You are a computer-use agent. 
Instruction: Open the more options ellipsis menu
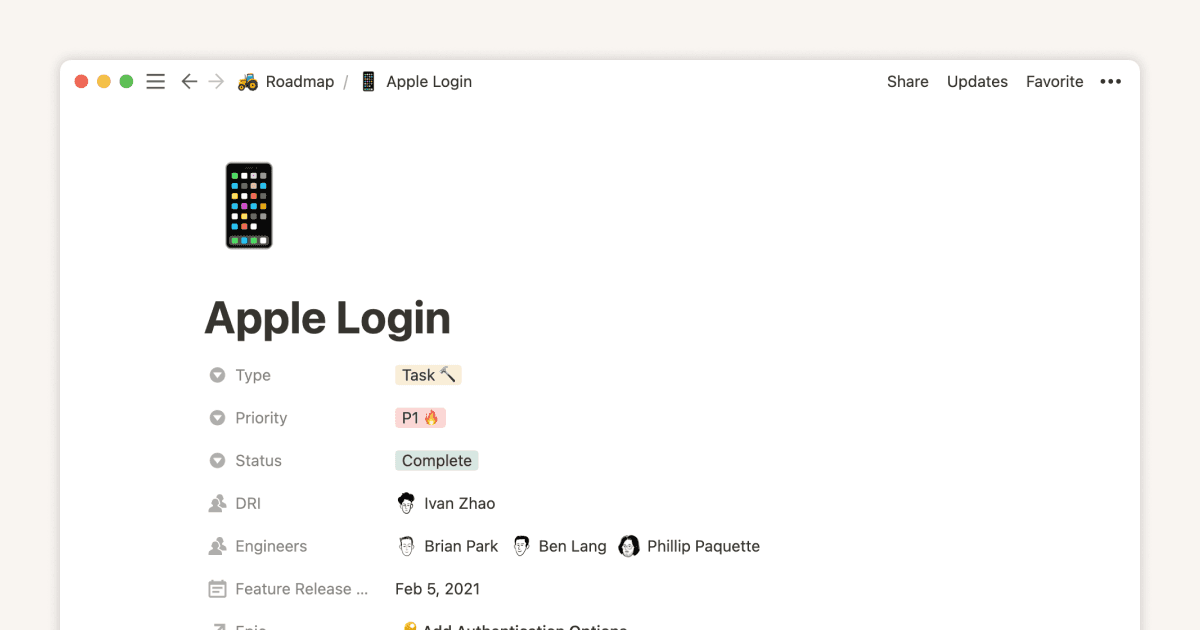pyautogui.click(x=1110, y=81)
